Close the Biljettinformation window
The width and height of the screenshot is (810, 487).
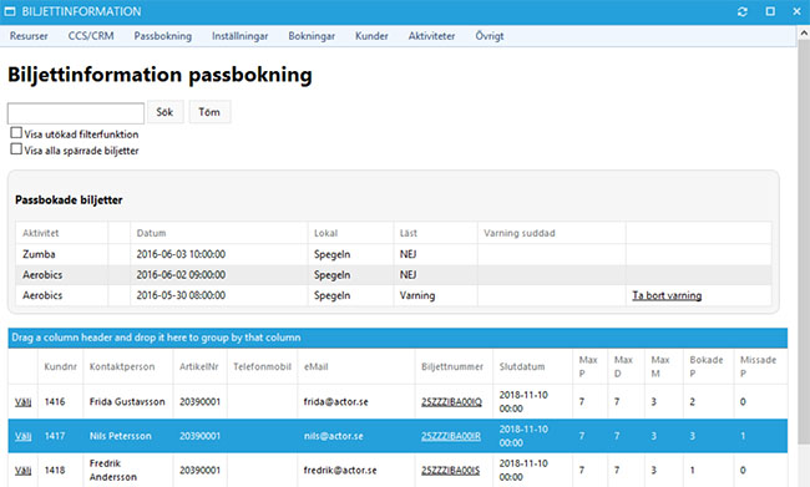coord(797,11)
